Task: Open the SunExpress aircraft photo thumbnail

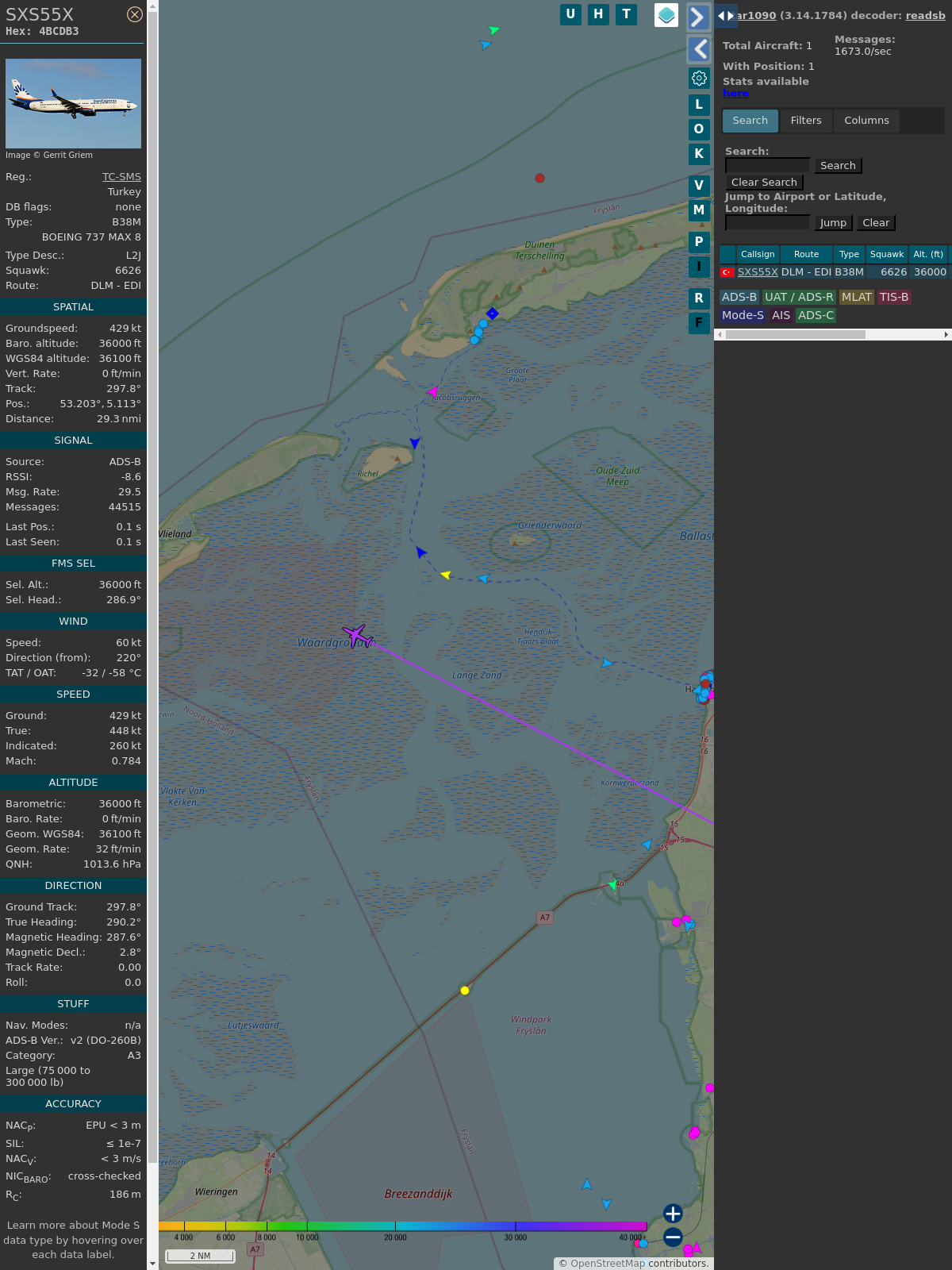Action: click(x=73, y=103)
